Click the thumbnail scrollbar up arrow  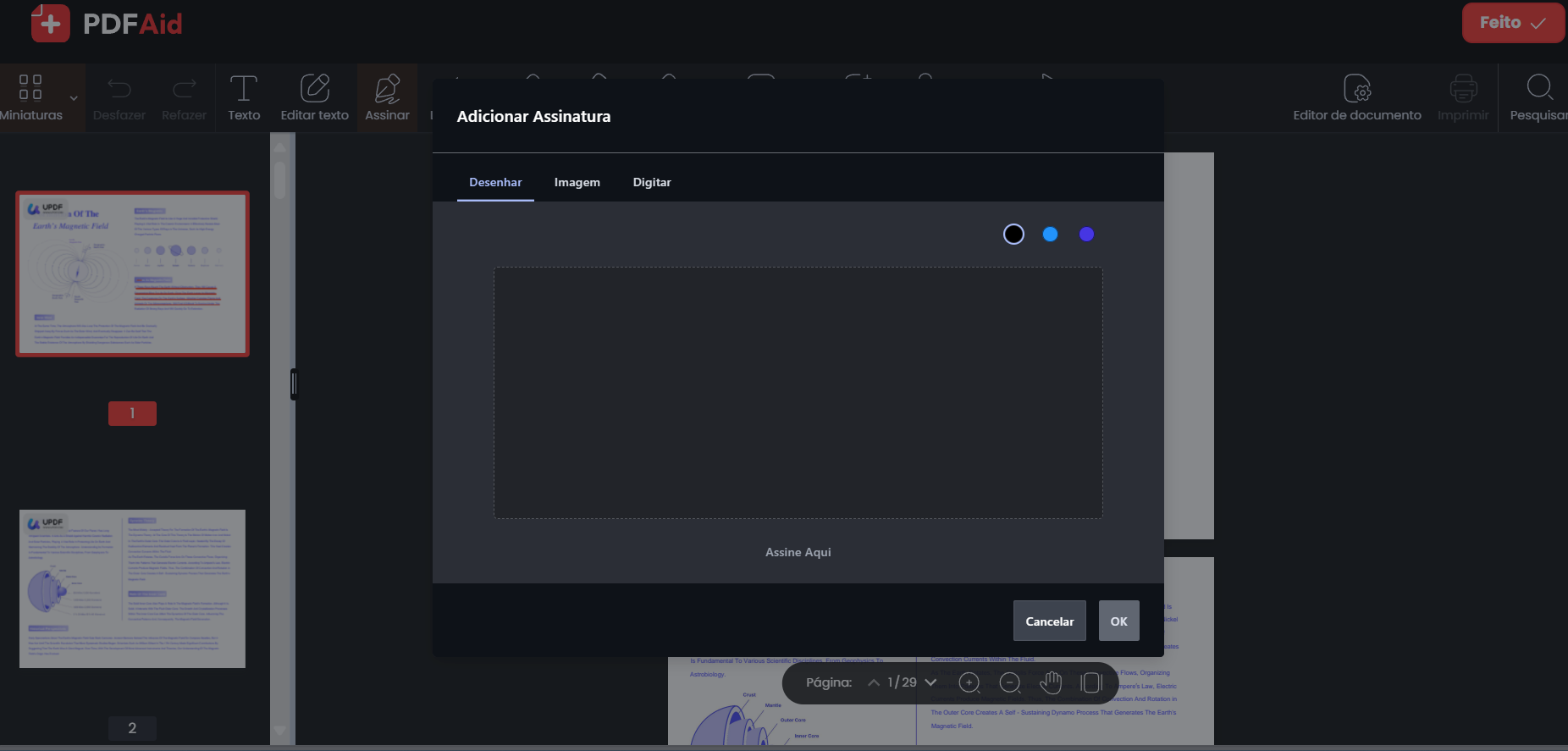[280, 146]
